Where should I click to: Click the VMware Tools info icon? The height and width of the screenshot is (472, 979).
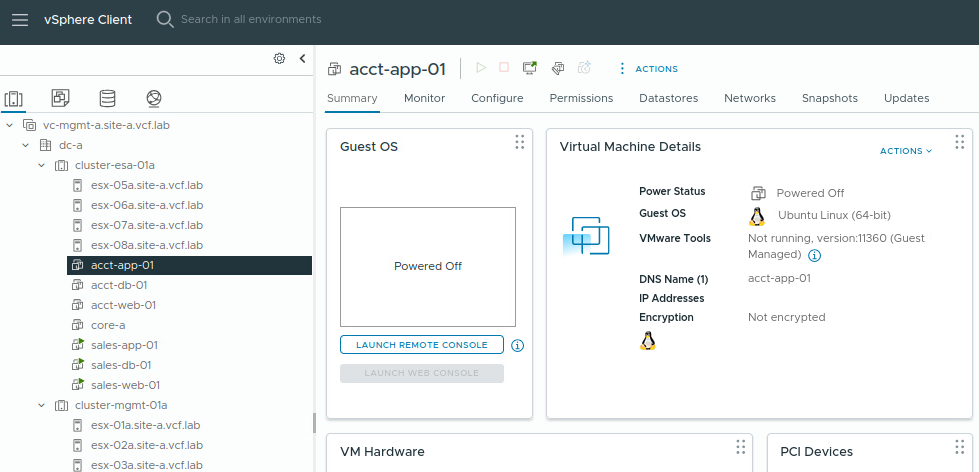815,256
